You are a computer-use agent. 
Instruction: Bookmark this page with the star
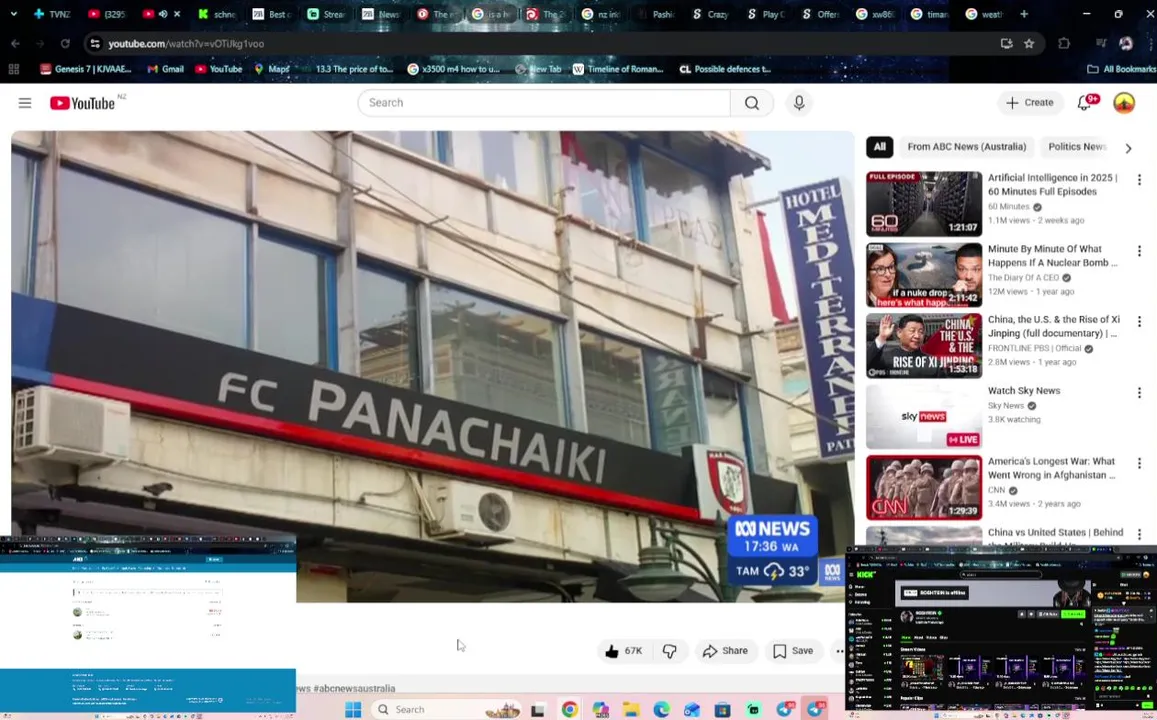(1029, 44)
